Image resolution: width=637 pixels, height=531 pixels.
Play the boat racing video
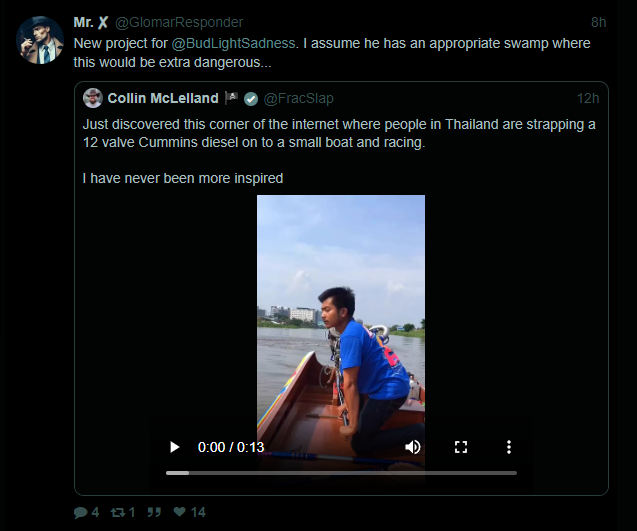coord(175,447)
